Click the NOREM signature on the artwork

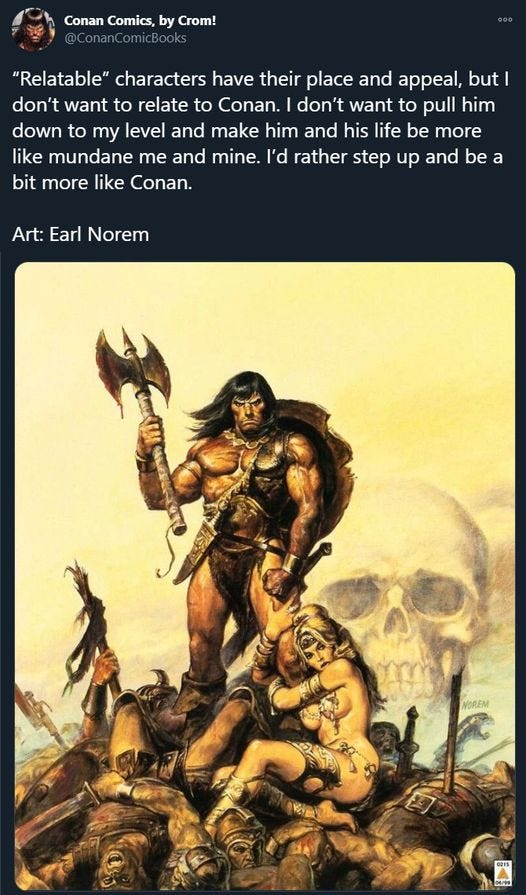[478, 704]
